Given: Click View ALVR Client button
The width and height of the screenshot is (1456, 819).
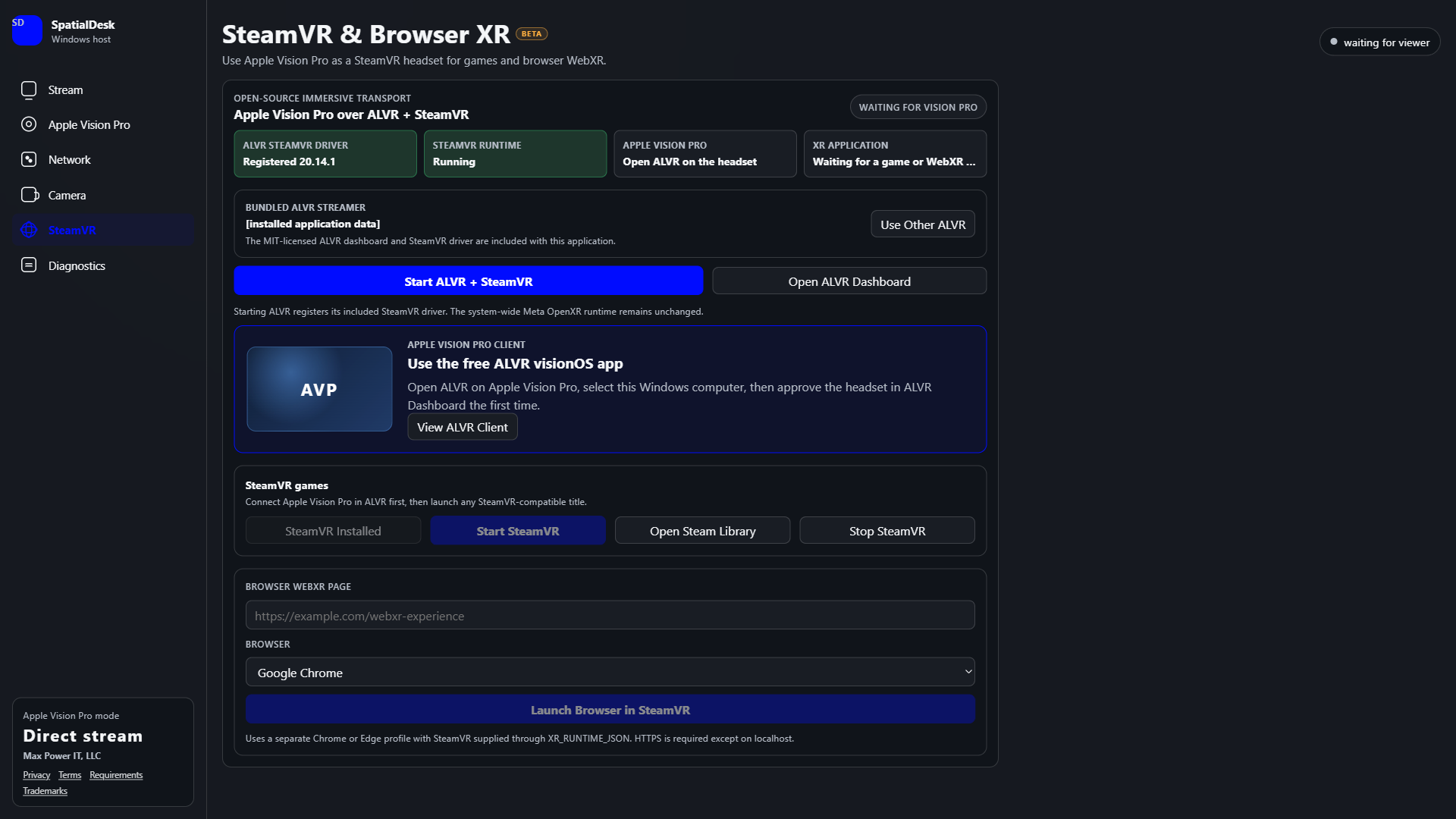Looking at the screenshot, I should pyautogui.click(x=463, y=427).
